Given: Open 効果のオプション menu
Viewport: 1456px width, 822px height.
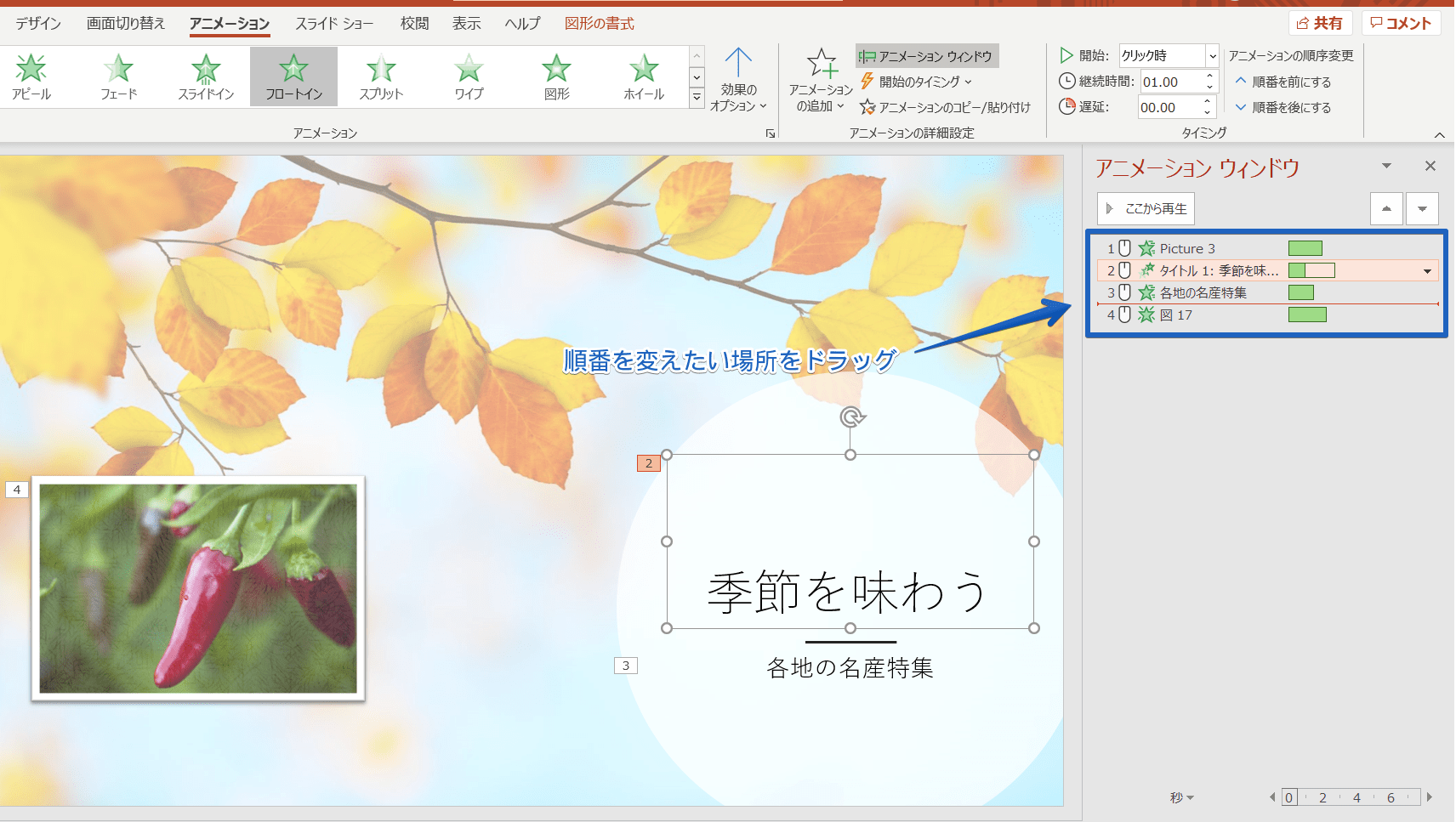Looking at the screenshot, I should point(738,80).
